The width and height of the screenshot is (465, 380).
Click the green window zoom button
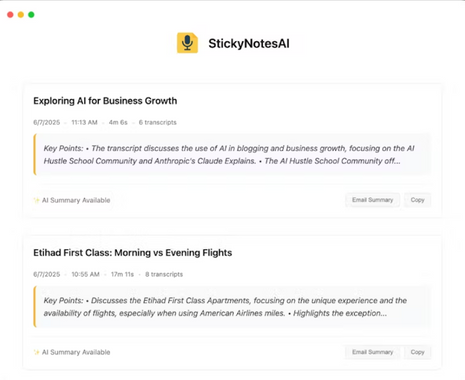pyautogui.click(x=31, y=15)
